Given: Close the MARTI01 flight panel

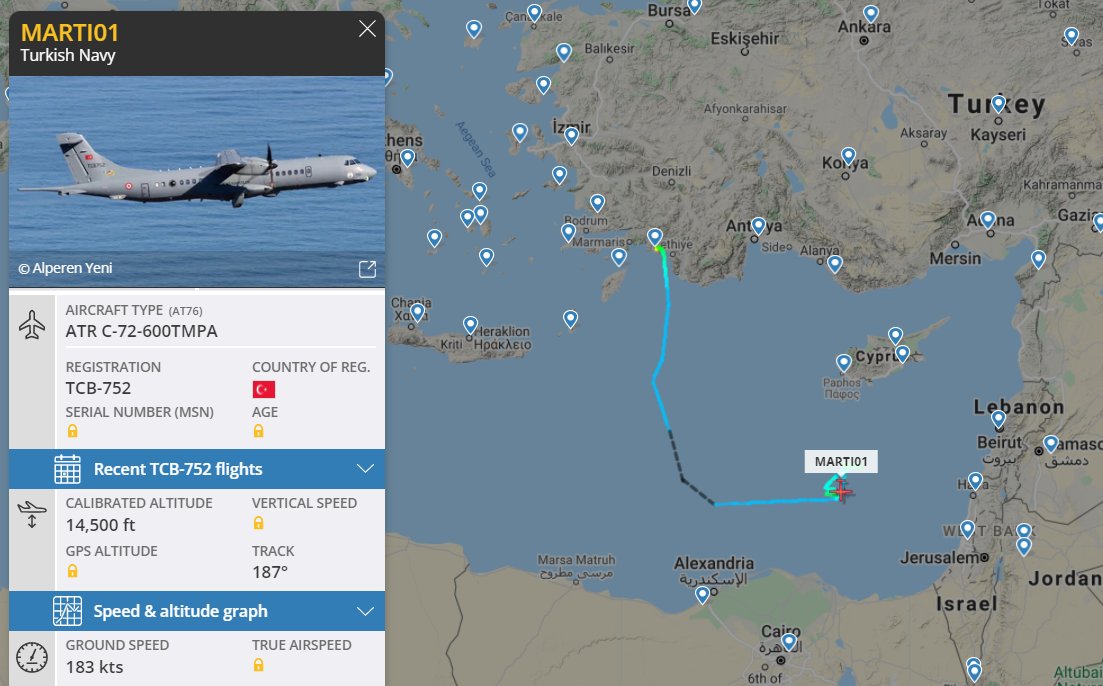Looking at the screenshot, I should click(x=367, y=29).
